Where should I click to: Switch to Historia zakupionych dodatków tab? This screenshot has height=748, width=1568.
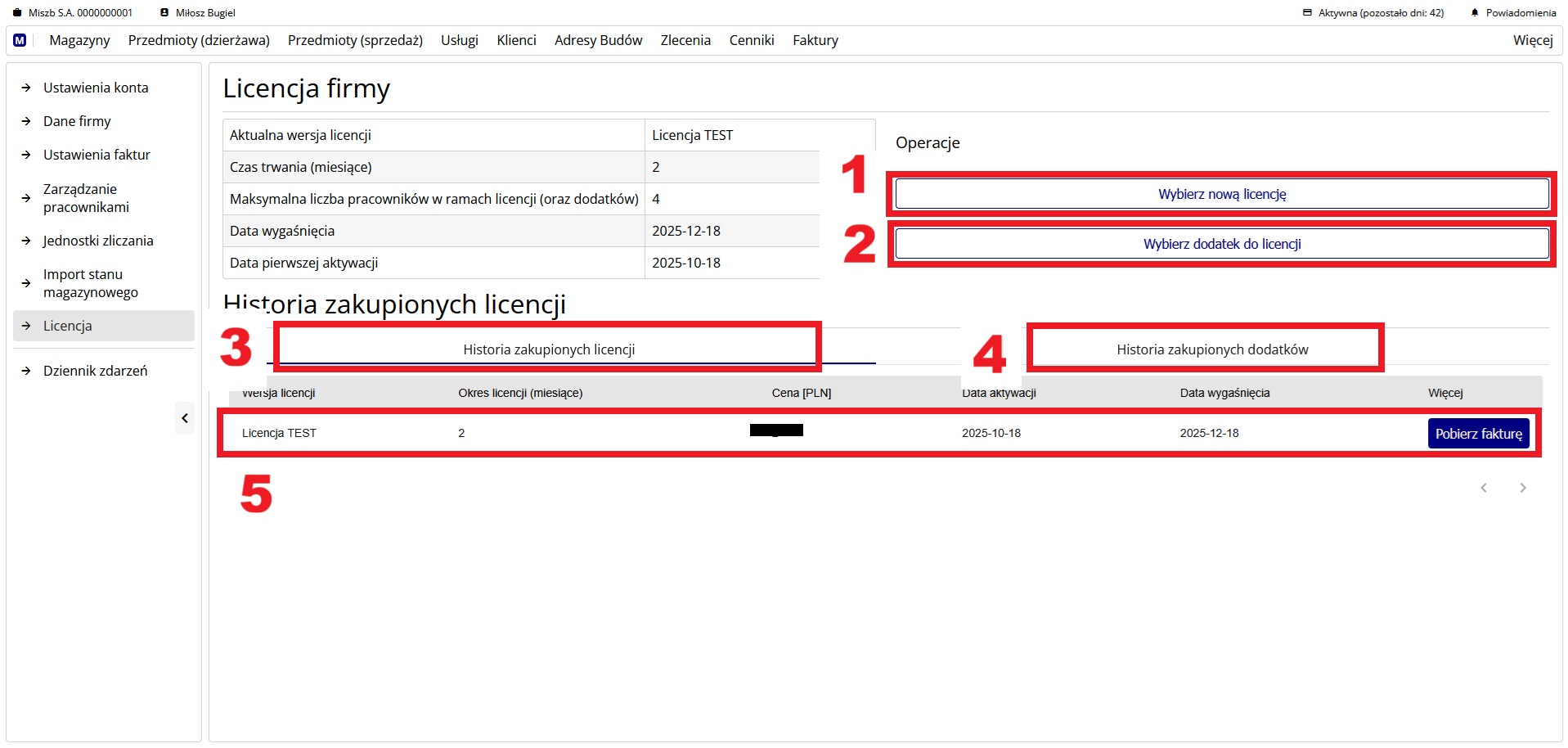(x=1212, y=349)
